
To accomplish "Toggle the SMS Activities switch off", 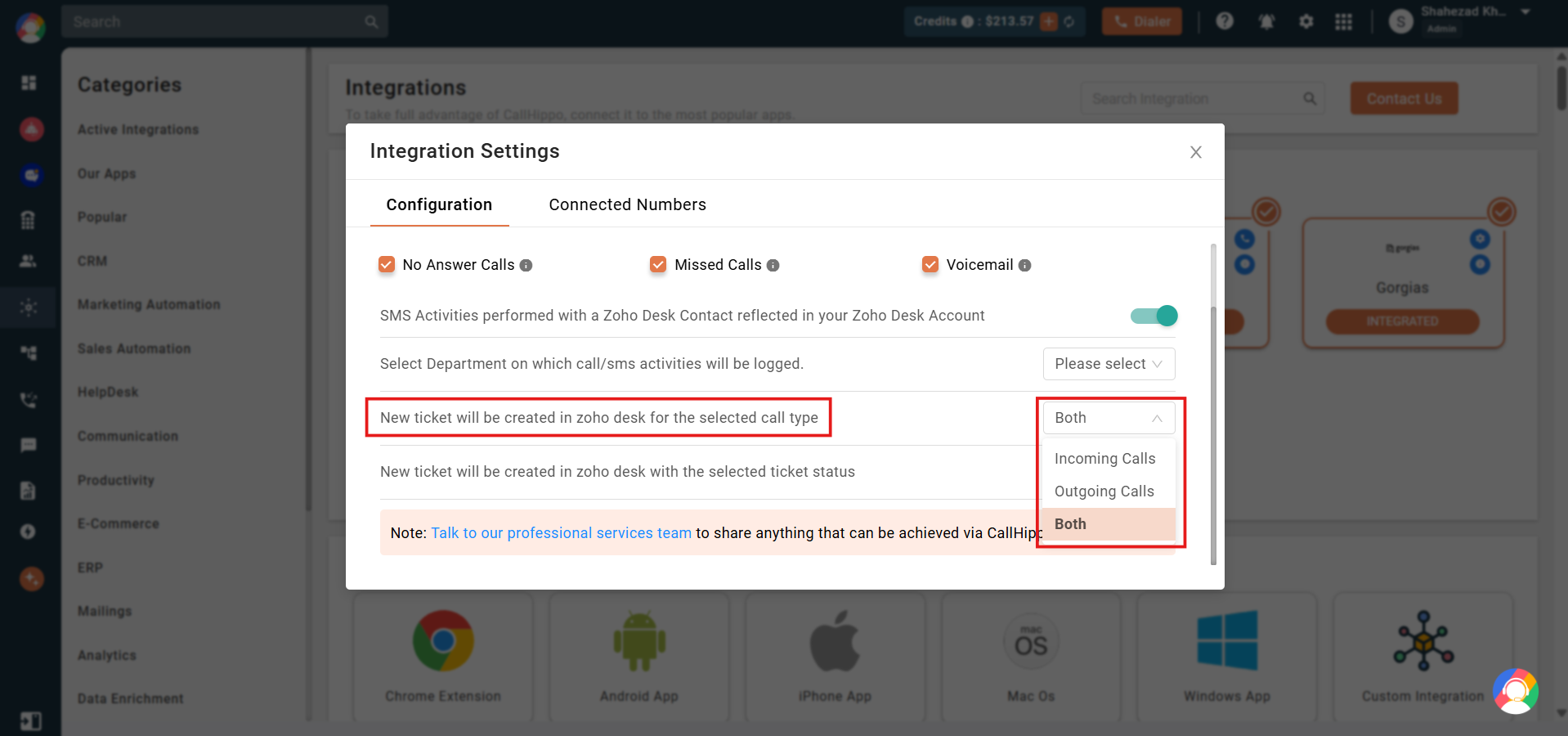I will pyautogui.click(x=1154, y=316).
